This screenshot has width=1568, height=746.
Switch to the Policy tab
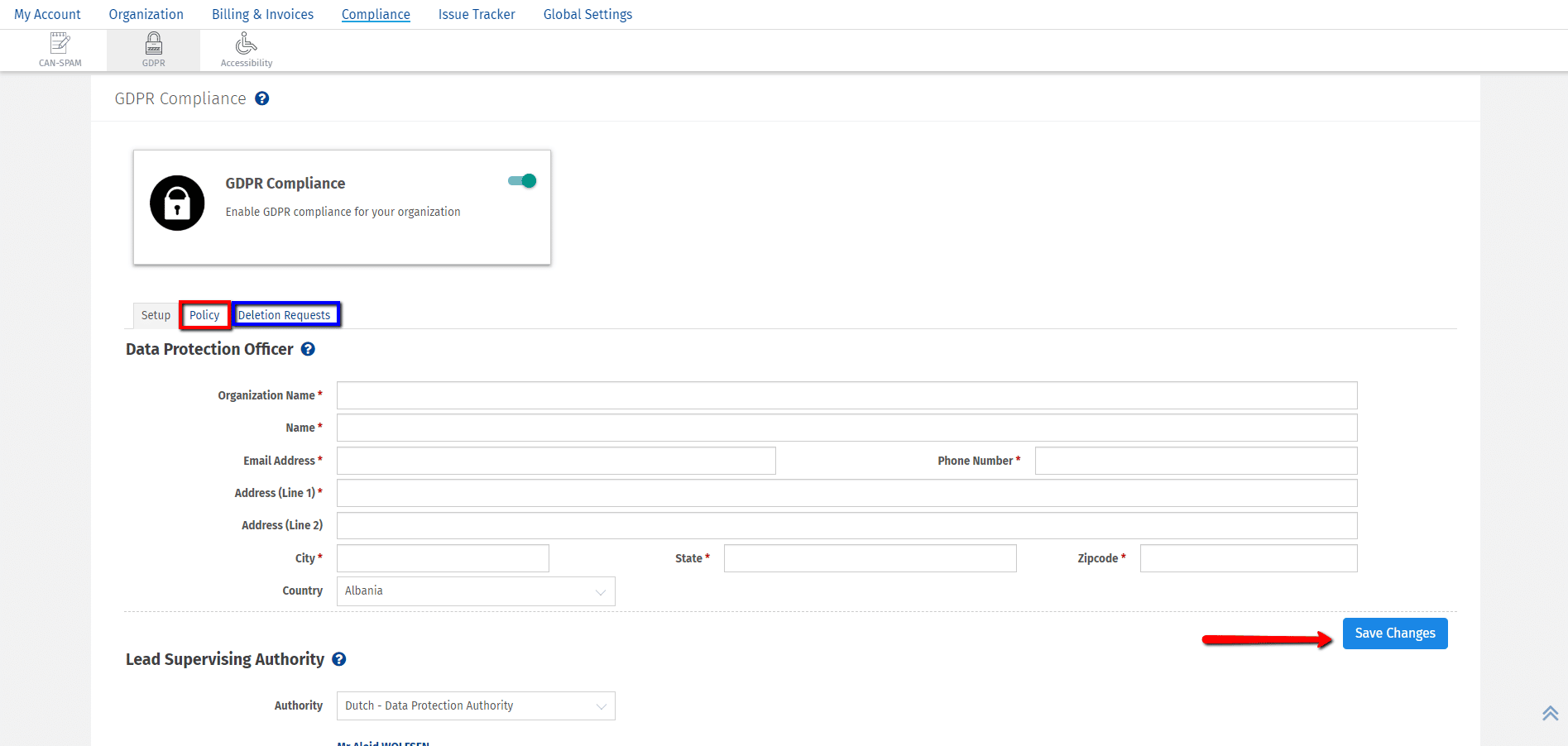click(204, 315)
